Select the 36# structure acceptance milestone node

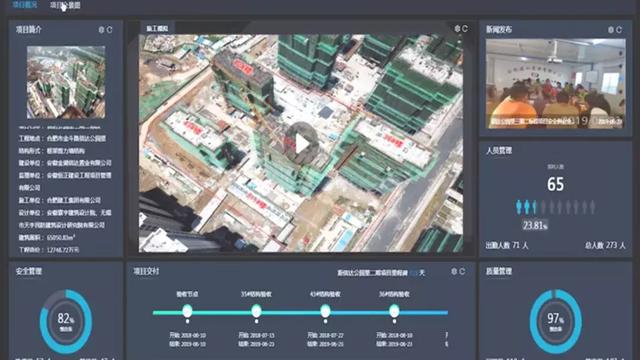(394, 311)
